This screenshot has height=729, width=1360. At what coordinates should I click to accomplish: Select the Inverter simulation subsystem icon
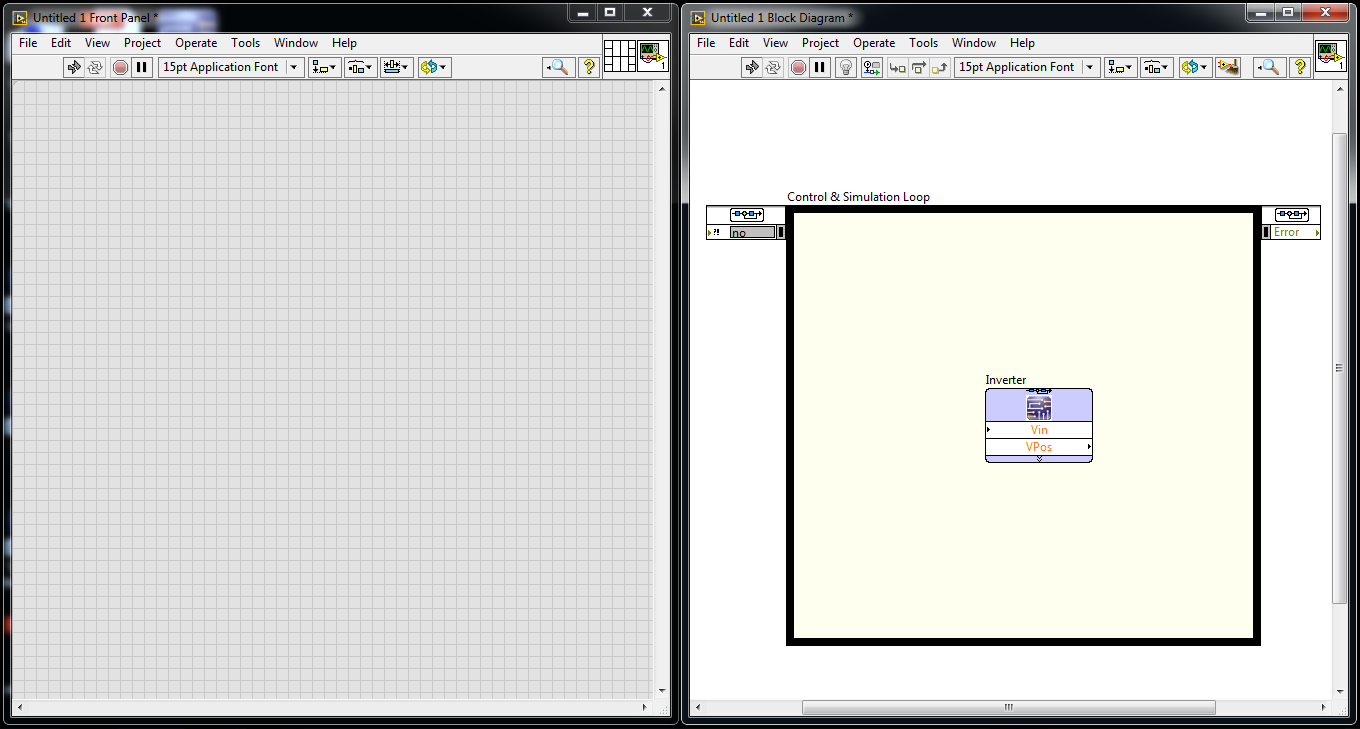tap(1038, 406)
